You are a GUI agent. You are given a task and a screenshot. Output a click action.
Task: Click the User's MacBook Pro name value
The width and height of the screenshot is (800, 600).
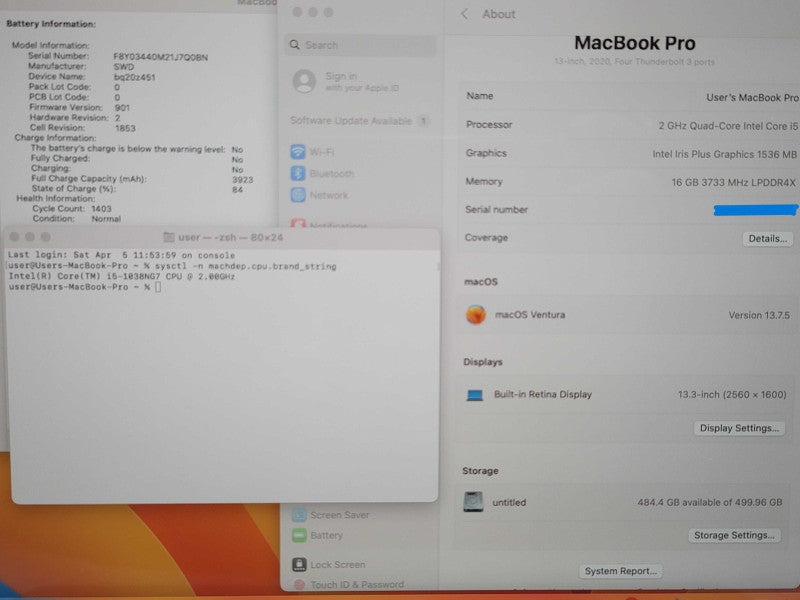752,97
